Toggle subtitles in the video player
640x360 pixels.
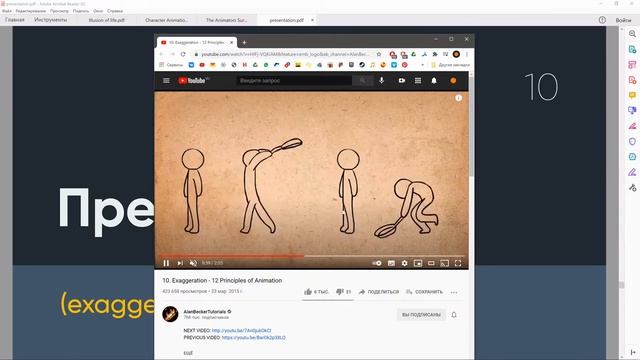(x=391, y=263)
